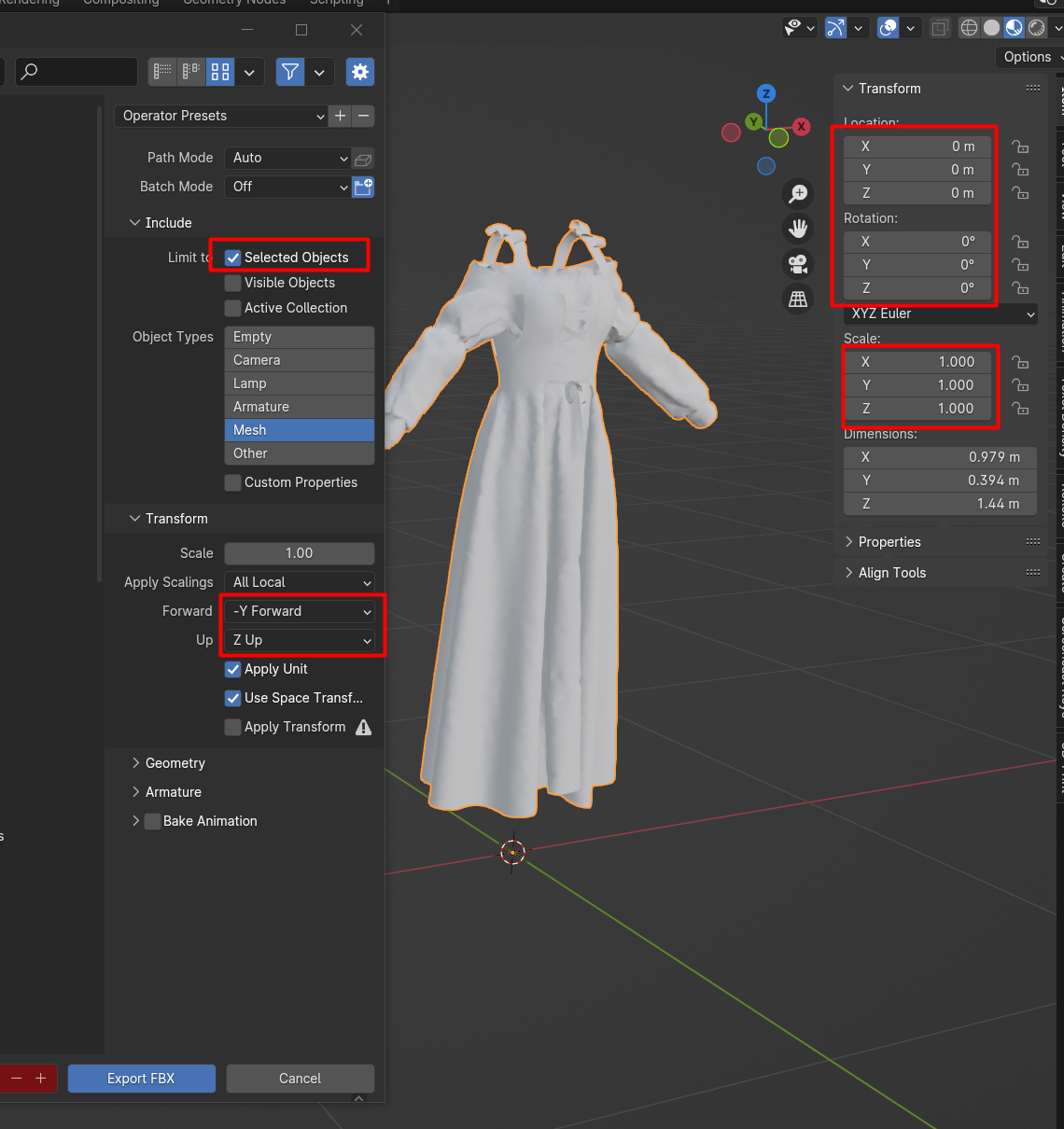Expand the Geometry section
This screenshot has width=1064, height=1129.
[175, 763]
